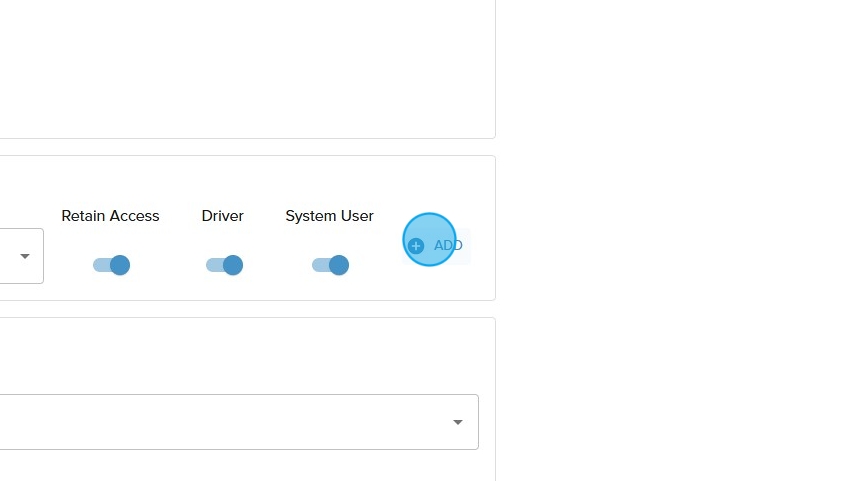Click the System User label text
This screenshot has width=860, height=481.
pos(329,216)
